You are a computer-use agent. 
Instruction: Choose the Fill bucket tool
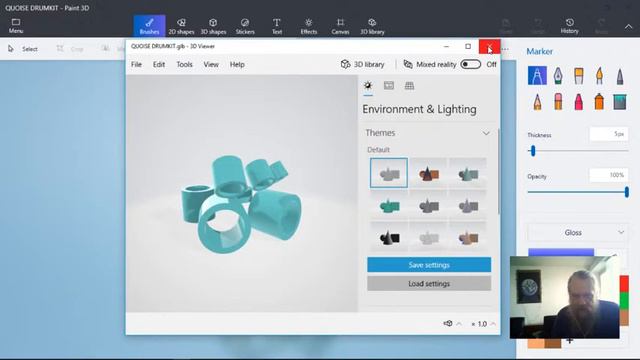tap(620, 102)
